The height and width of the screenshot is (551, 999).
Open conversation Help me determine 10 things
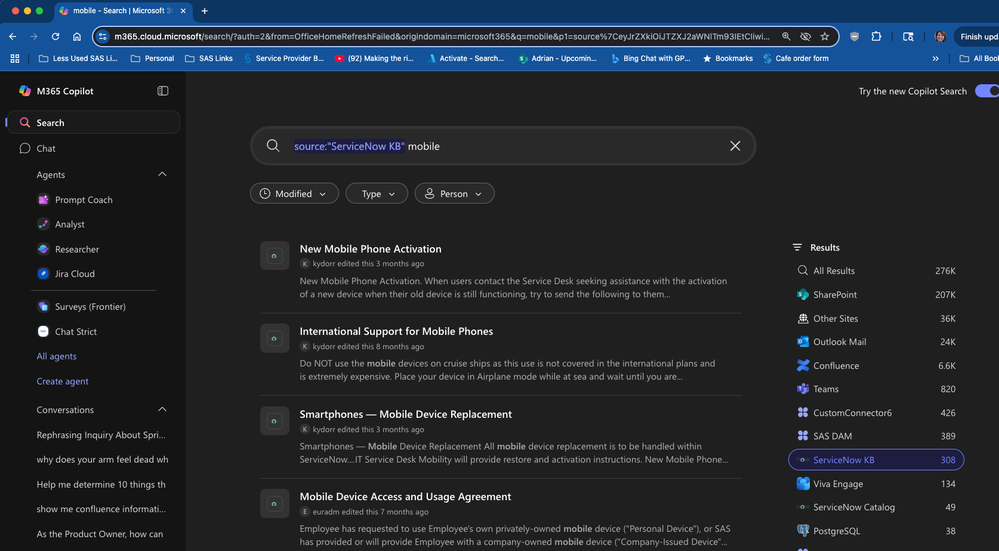click(x=101, y=484)
